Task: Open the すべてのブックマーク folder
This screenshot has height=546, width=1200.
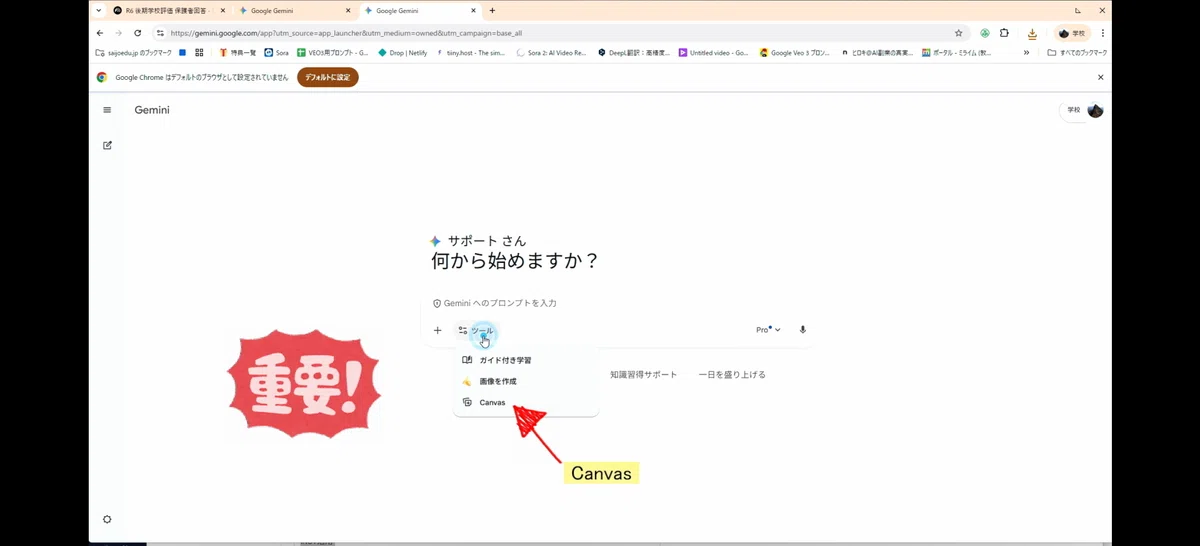Action: (x=1077, y=53)
